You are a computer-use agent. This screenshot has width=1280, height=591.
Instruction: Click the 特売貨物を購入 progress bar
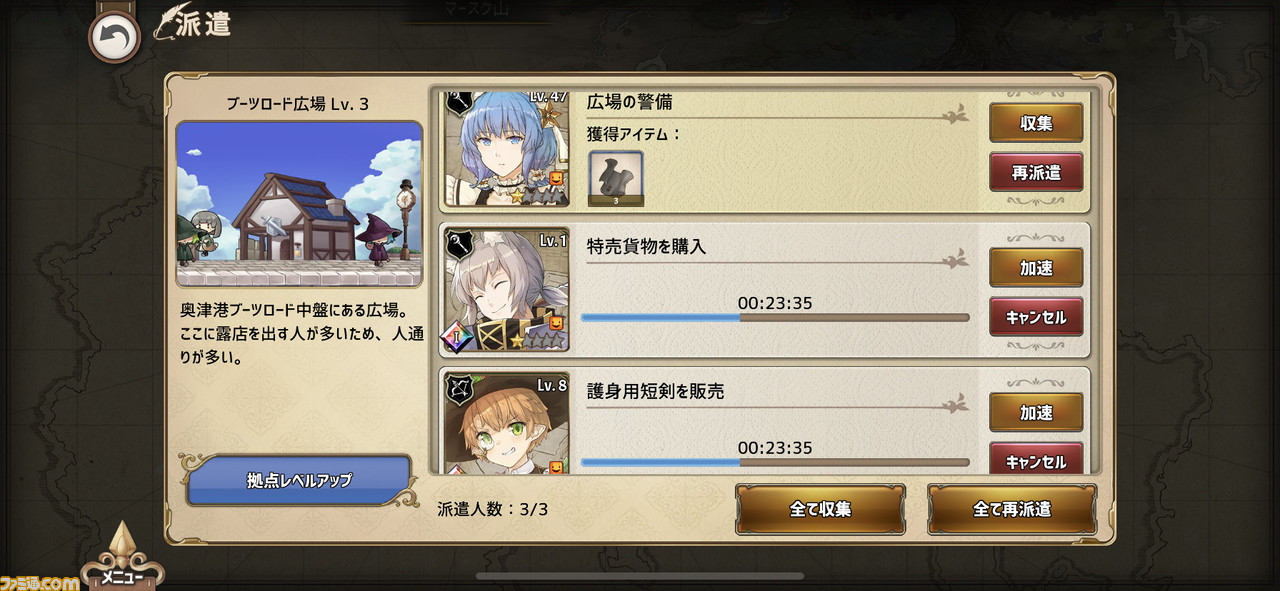click(x=775, y=318)
